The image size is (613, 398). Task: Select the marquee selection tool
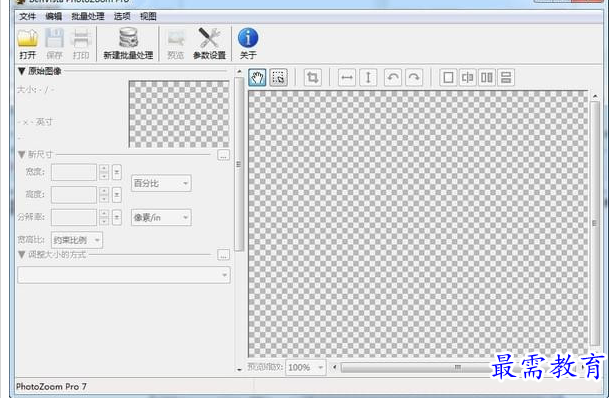coord(278,77)
